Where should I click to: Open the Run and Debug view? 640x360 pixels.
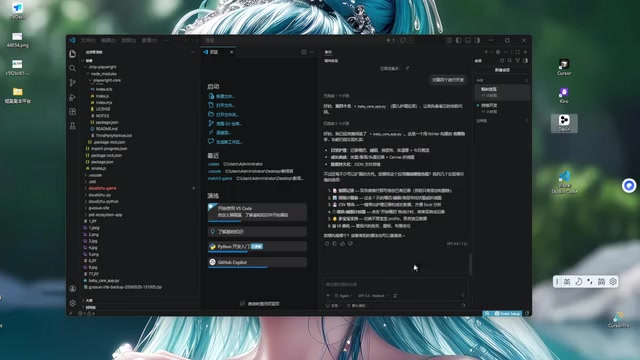(x=73, y=97)
